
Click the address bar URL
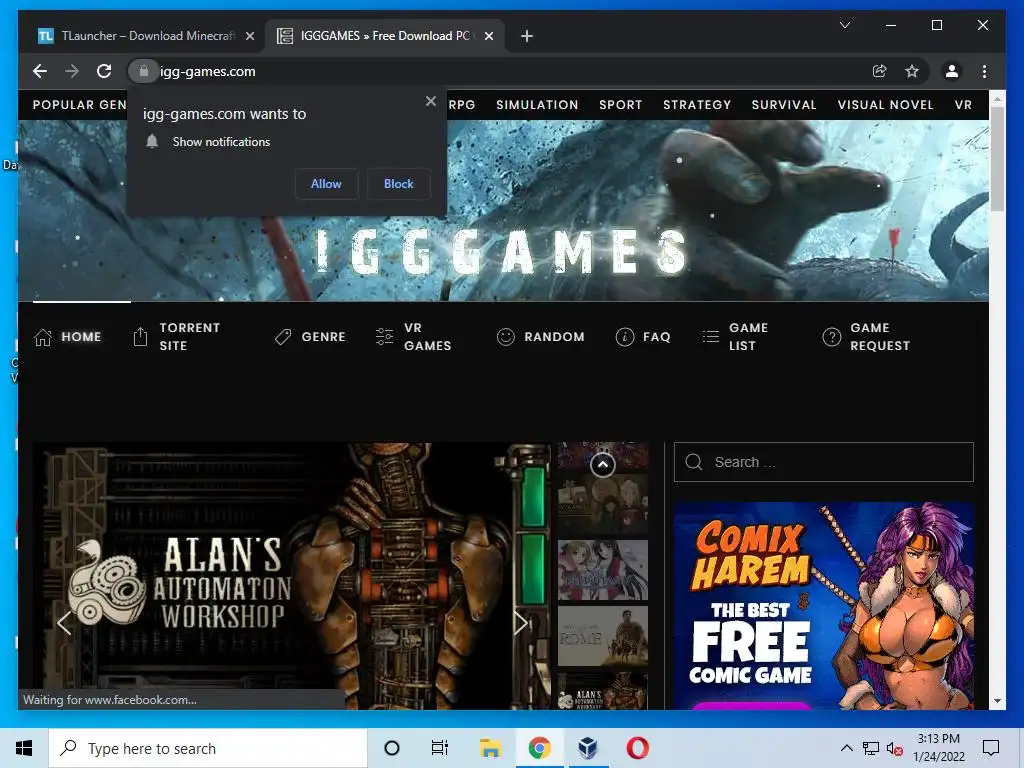click(x=208, y=71)
